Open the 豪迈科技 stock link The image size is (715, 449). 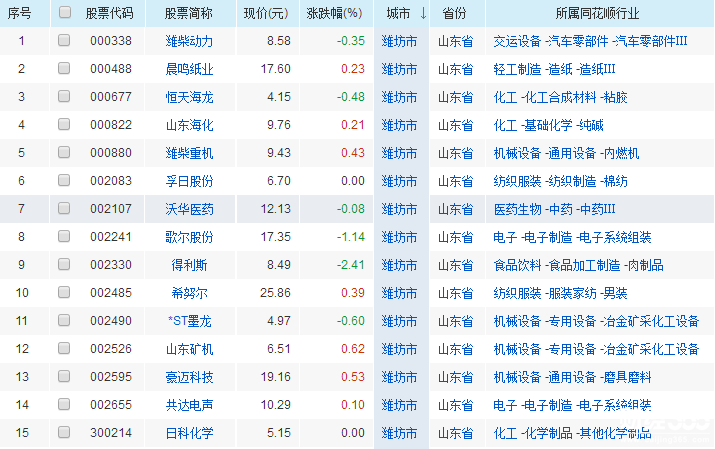coord(189,377)
